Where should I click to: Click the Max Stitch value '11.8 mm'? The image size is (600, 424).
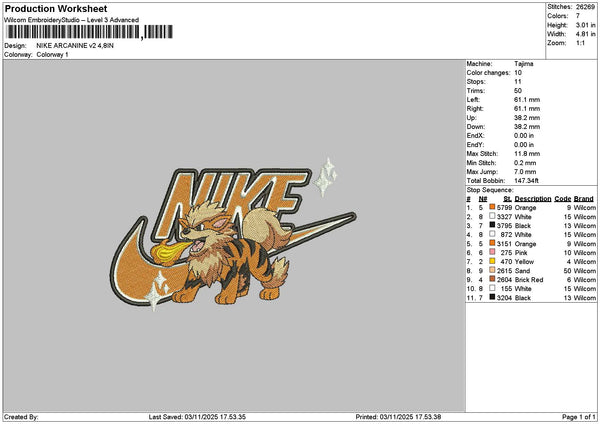527,153
